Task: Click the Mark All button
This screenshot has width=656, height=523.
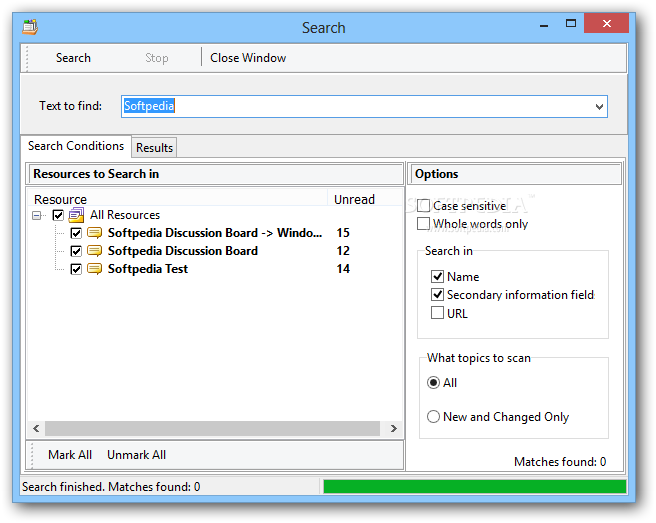Action: (x=70, y=455)
